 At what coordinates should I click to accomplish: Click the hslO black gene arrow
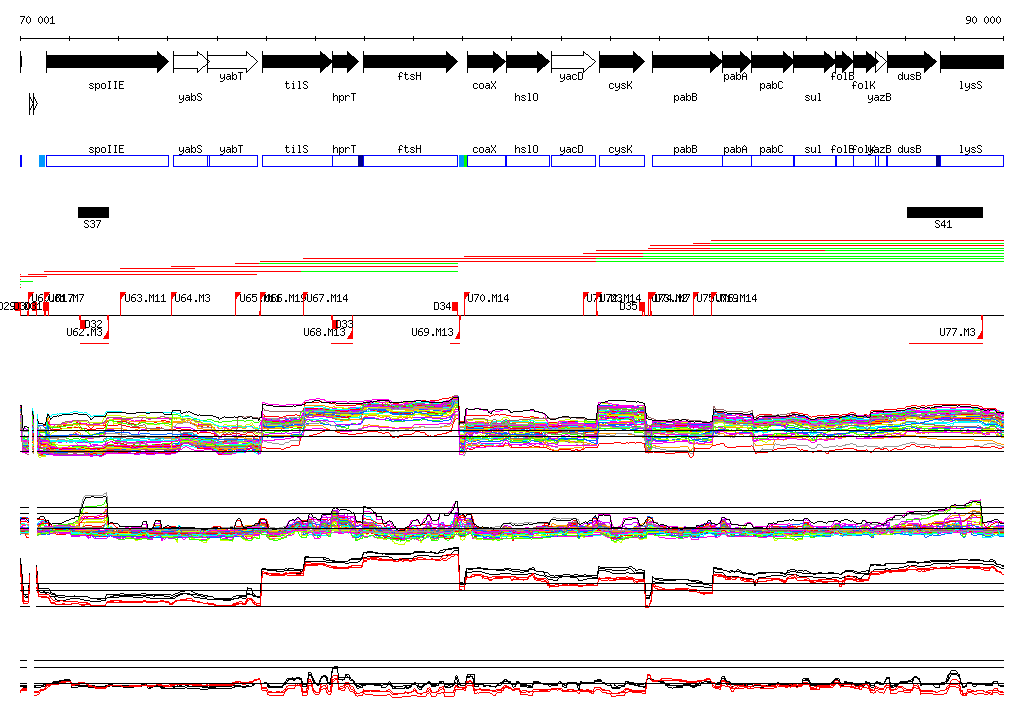pos(528,62)
